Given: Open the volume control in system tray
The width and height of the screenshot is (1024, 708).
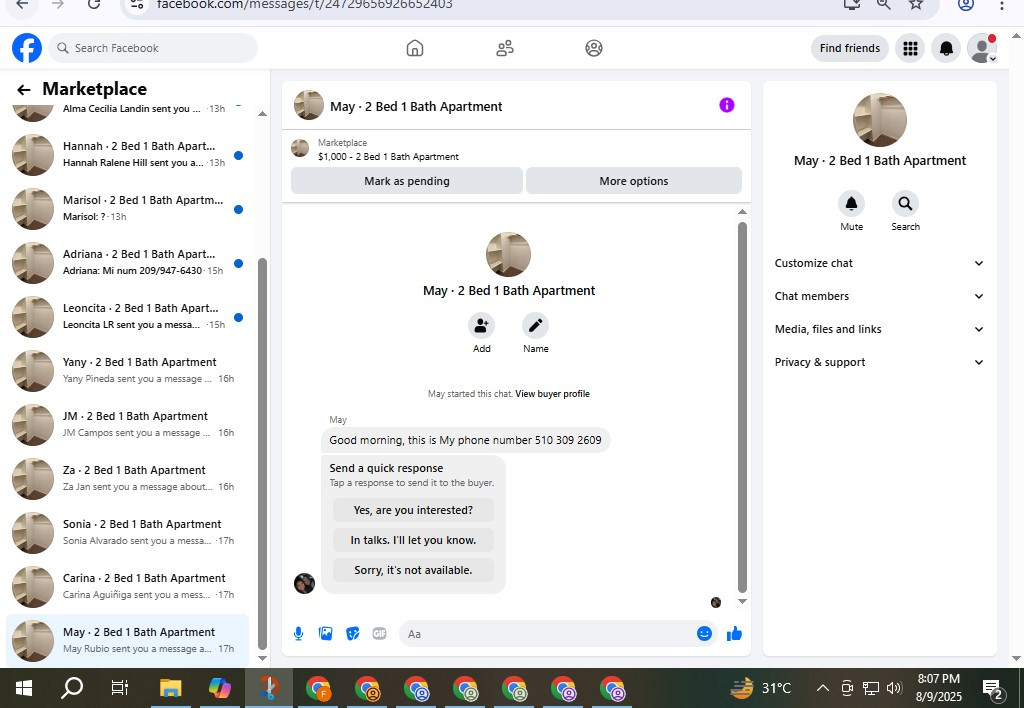Looking at the screenshot, I should point(894,688).
